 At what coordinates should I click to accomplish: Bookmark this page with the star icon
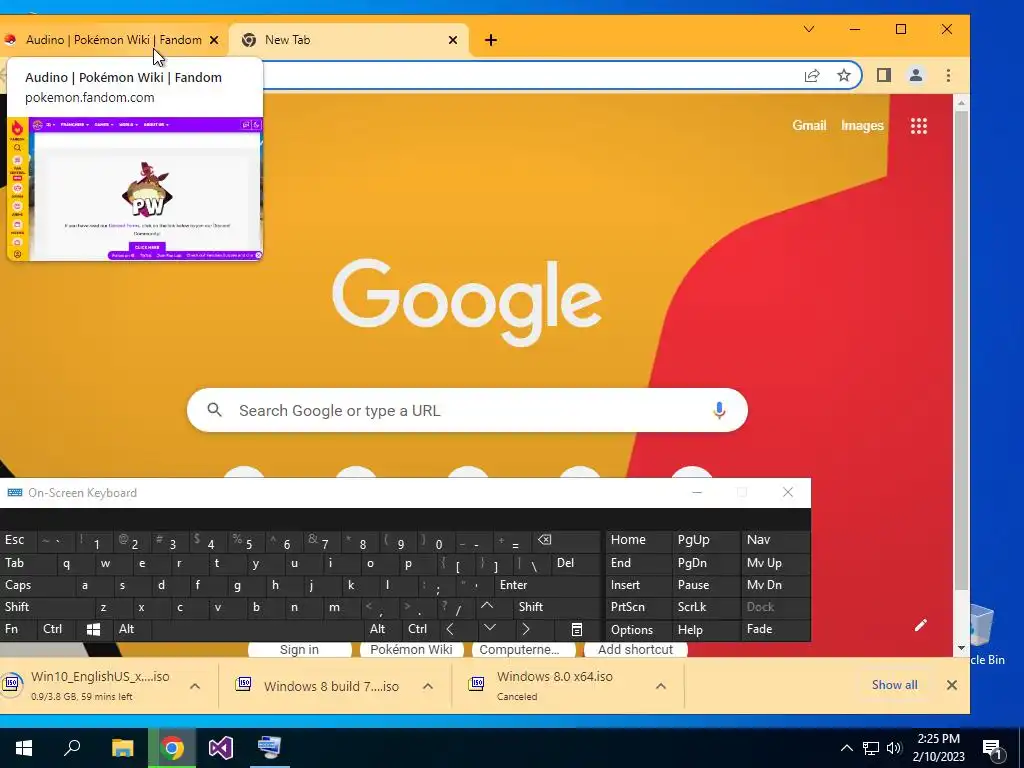click(844, 76)
